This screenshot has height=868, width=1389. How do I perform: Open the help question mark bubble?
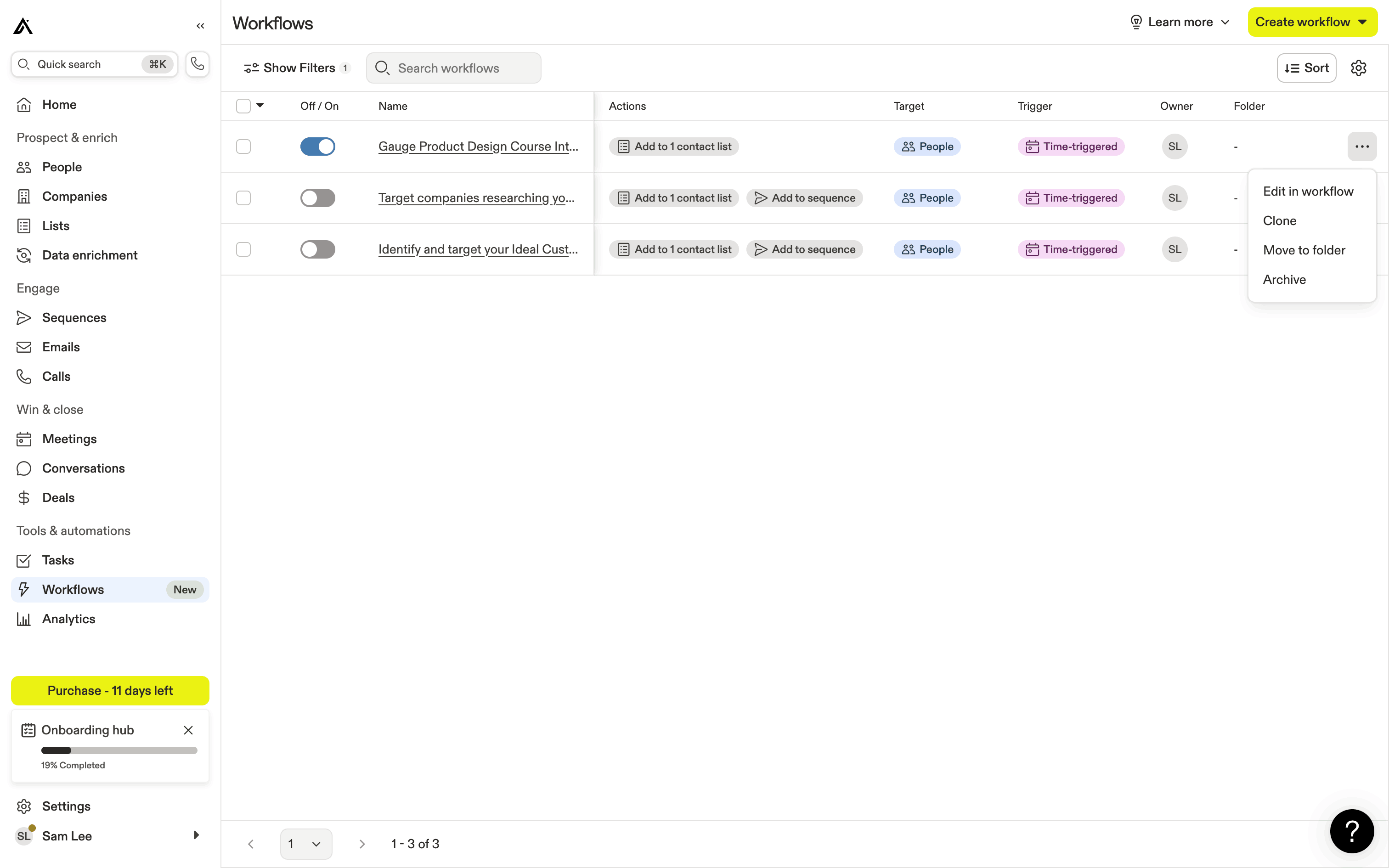[1352, 831]
